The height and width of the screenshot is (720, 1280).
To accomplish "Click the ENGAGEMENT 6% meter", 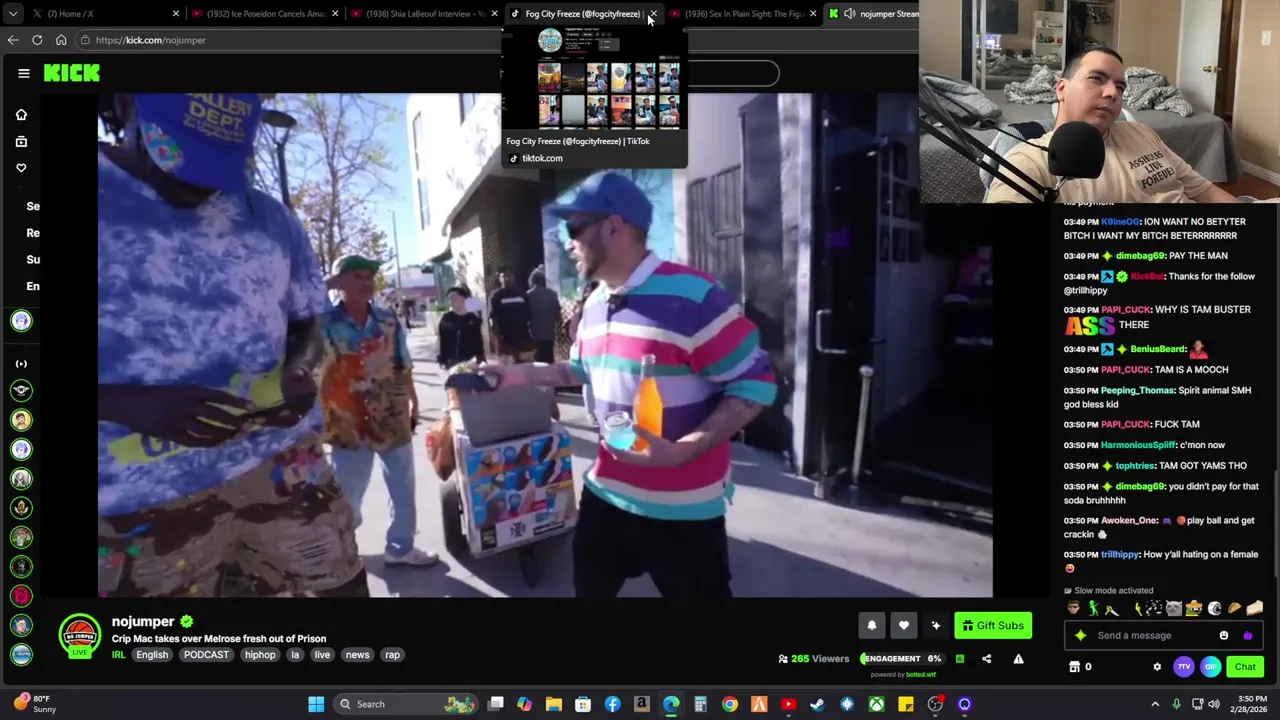I will 901,659.
